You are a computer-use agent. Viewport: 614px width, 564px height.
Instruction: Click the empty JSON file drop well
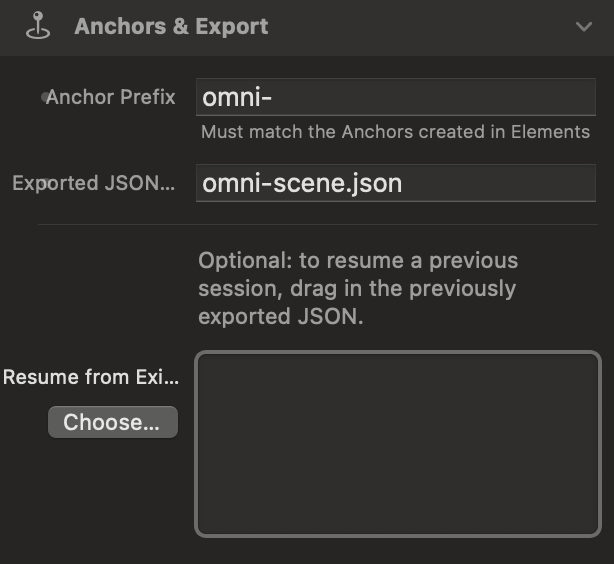pos(398,444)
